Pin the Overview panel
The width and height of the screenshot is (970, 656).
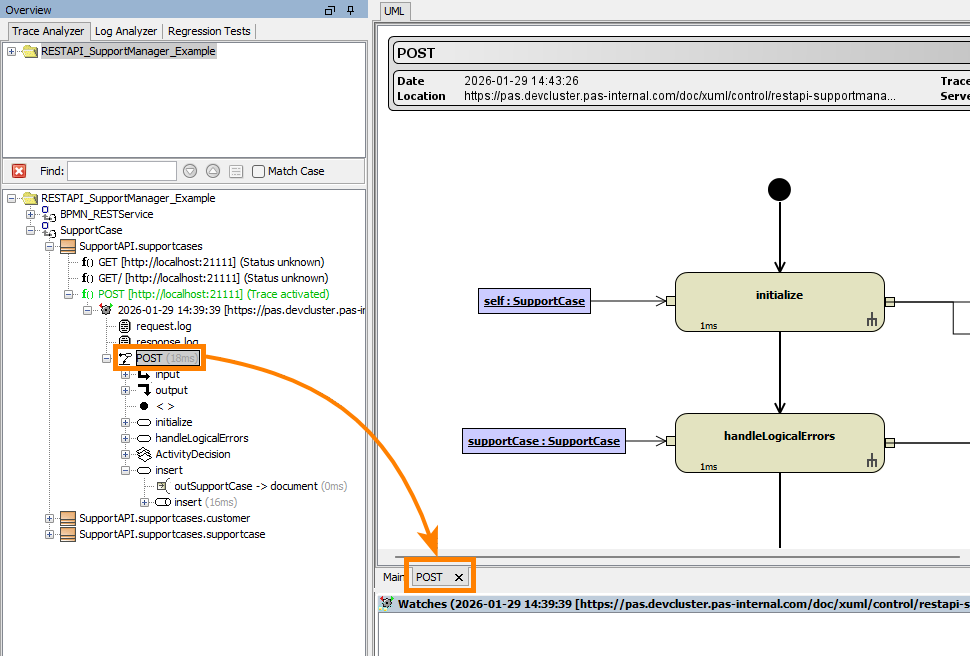click(350, 10)
